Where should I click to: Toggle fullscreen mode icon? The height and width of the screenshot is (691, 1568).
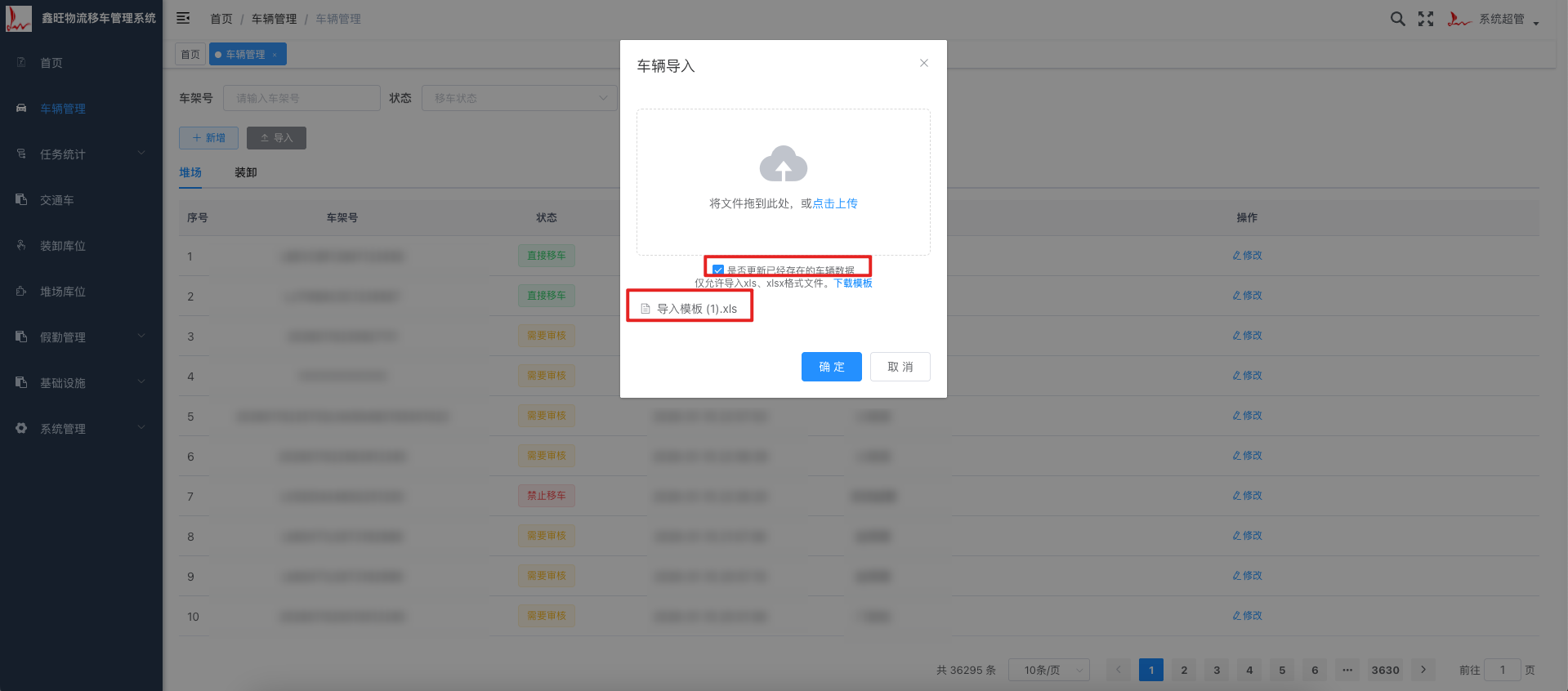tap(1426, 19)
